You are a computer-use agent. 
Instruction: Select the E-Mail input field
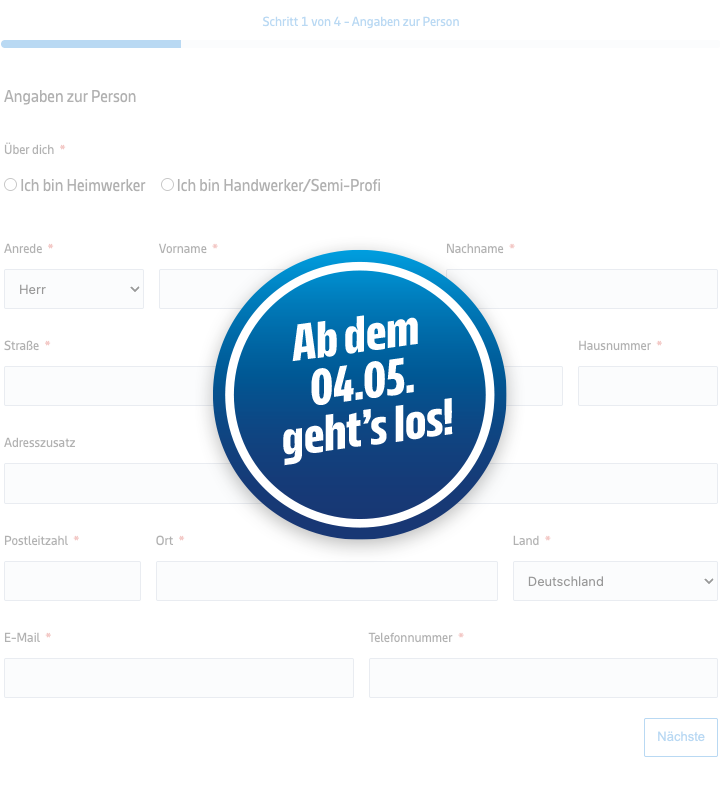point(179,678)
